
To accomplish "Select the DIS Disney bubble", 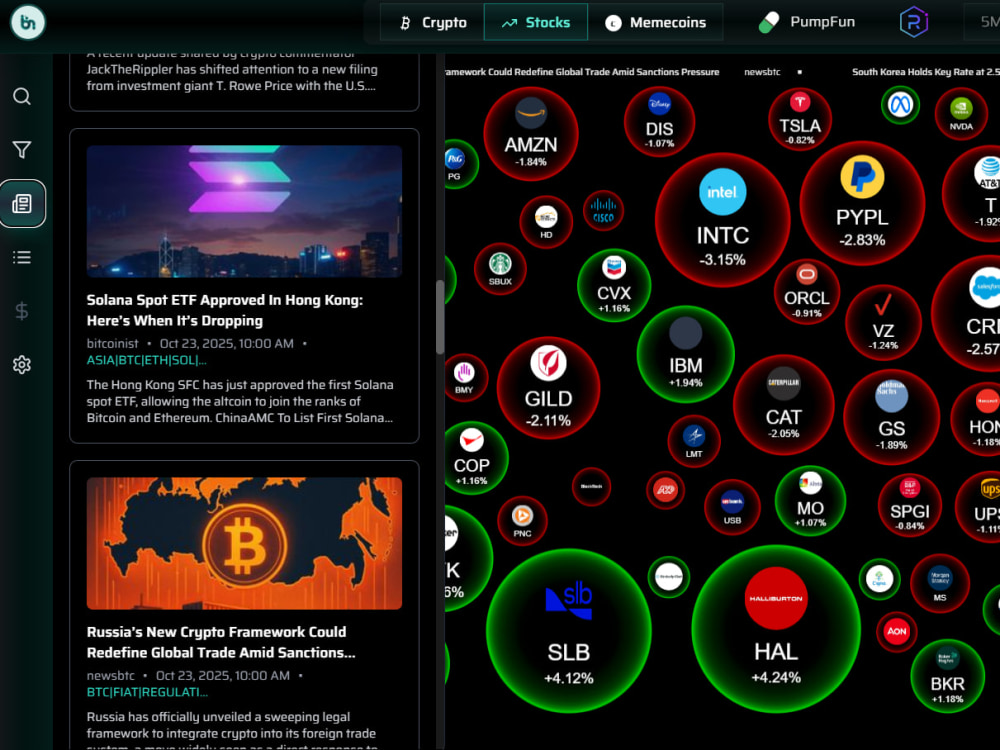I will (x=659, y=121).
